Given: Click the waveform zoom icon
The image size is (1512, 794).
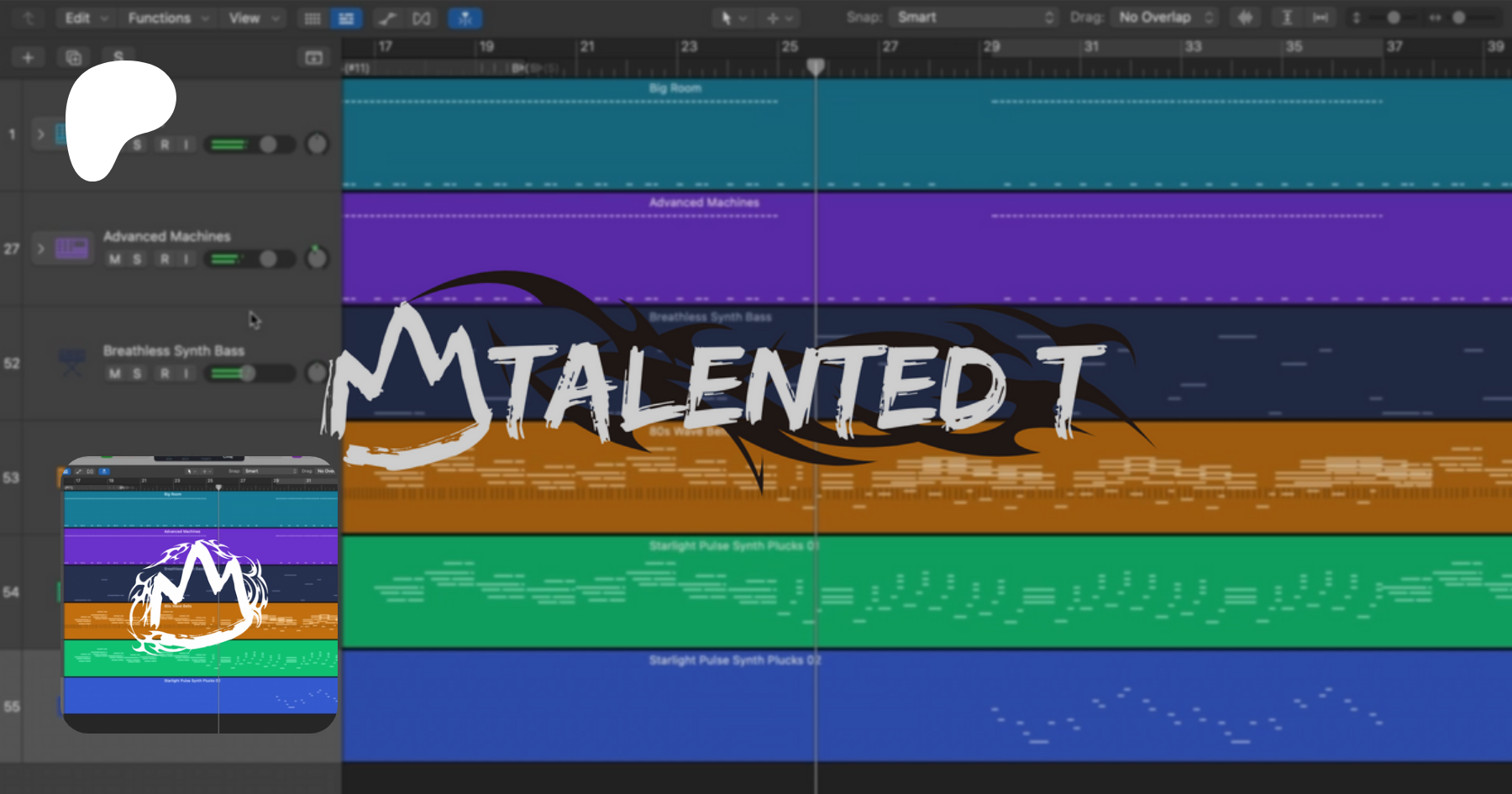Looking at the screenshot, I should point(1245,18).
